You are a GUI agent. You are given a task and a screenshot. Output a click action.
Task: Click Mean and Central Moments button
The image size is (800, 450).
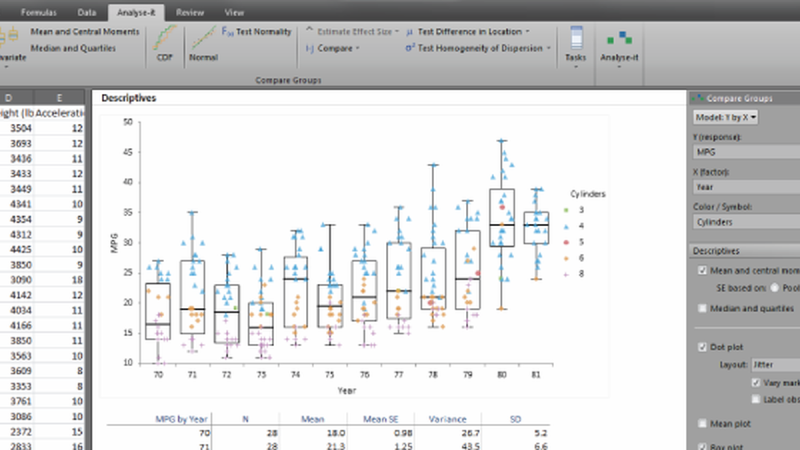pos(85,32)
